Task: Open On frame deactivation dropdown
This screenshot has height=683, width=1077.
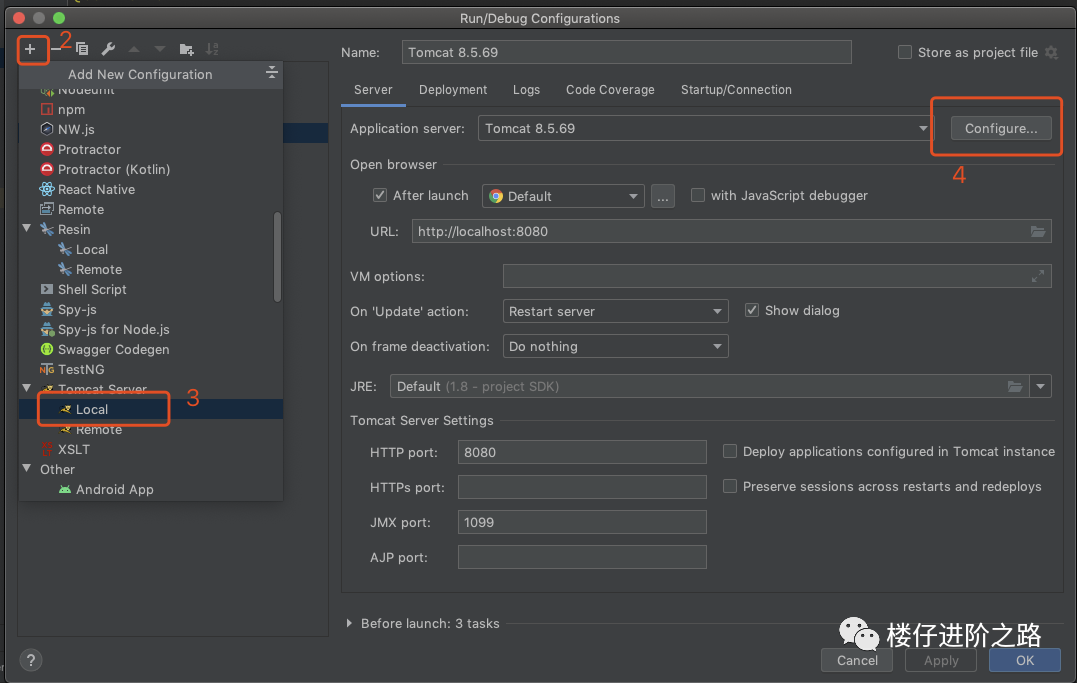Action: (615, 346)
